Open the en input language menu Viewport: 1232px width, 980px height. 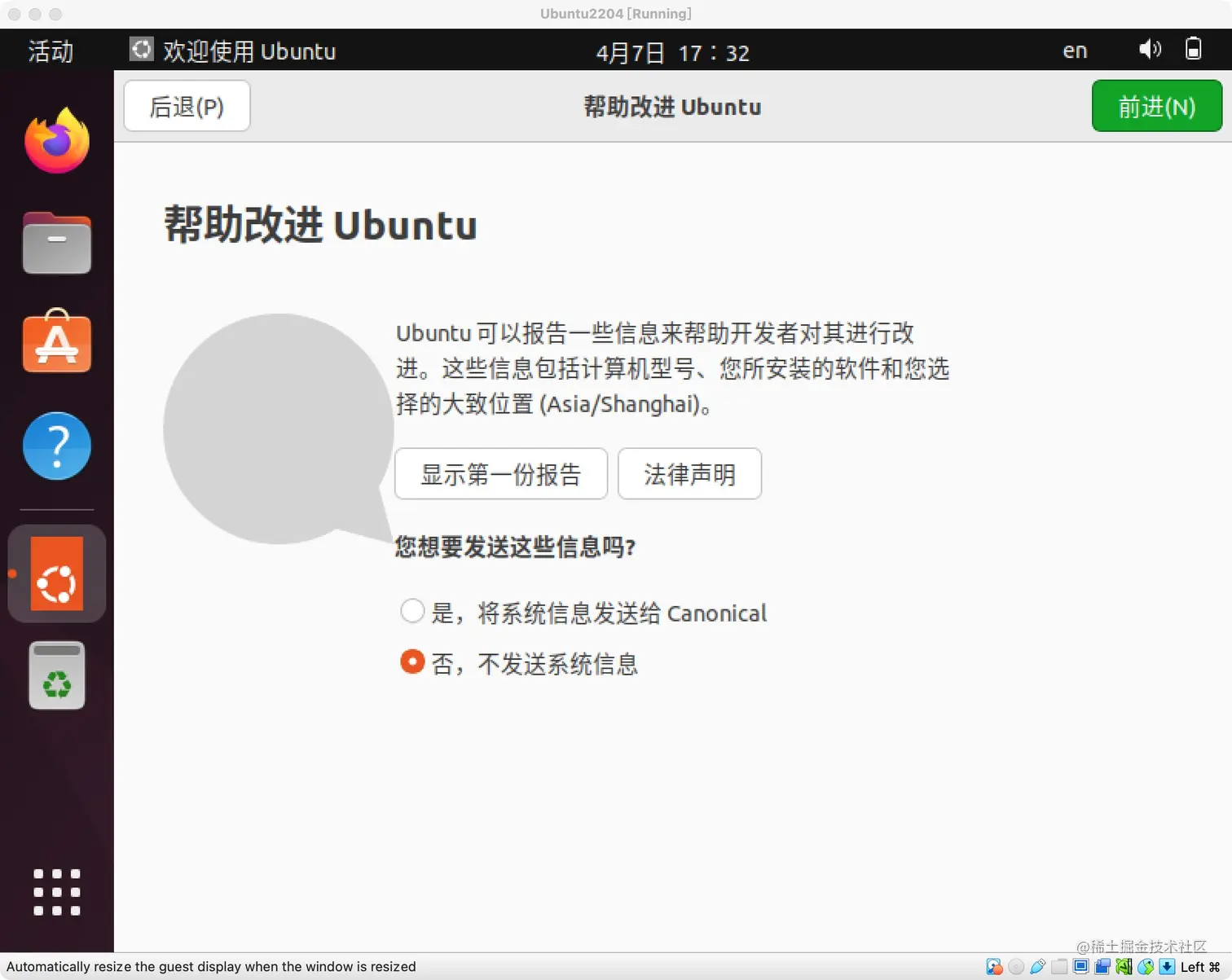point(1075,51)
